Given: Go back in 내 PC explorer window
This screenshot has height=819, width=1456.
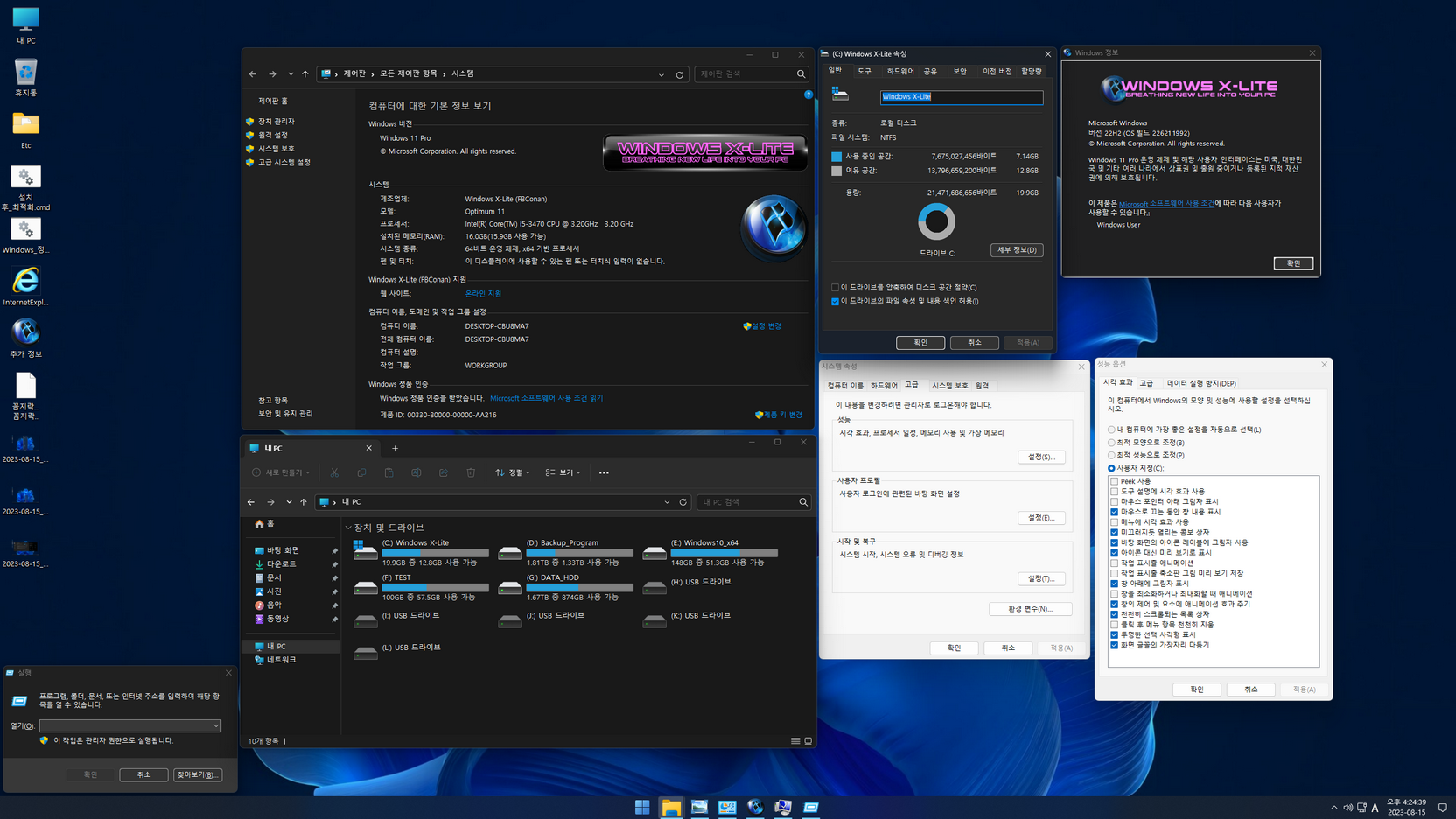Looking at the screenshot, I should [251, 502].
